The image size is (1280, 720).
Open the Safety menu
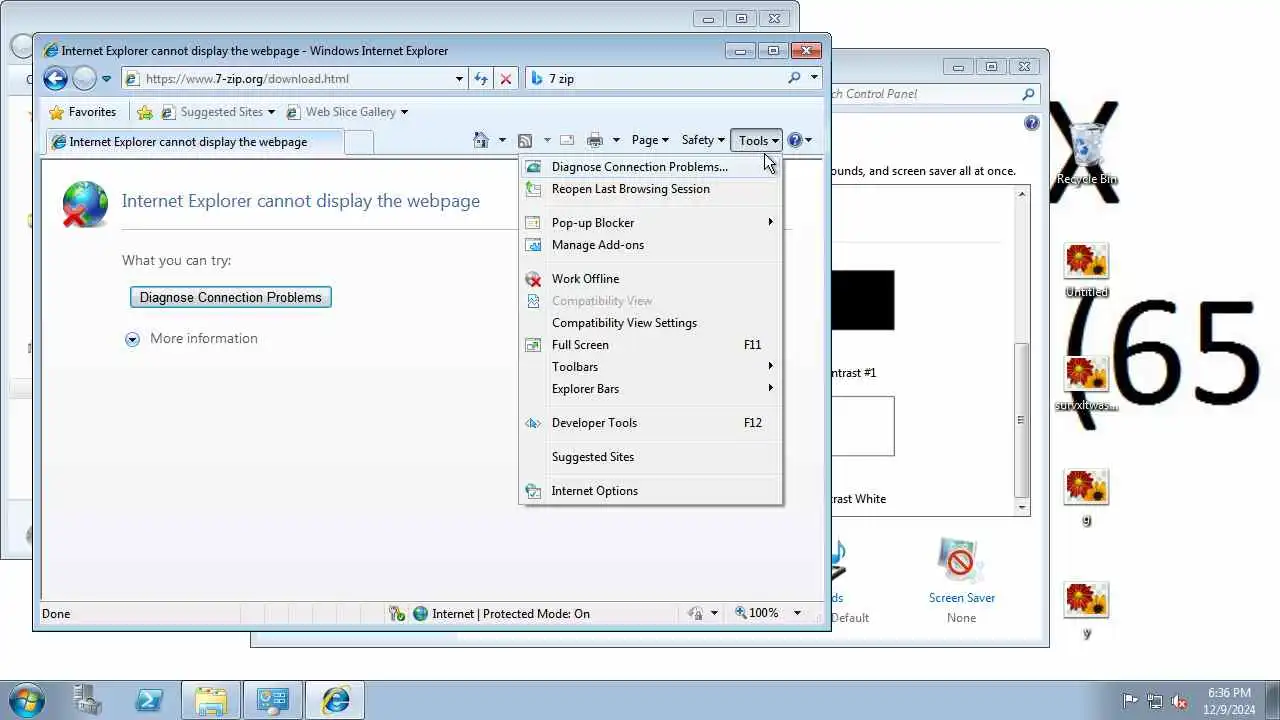pyautogui.click(x=703, y=141)
